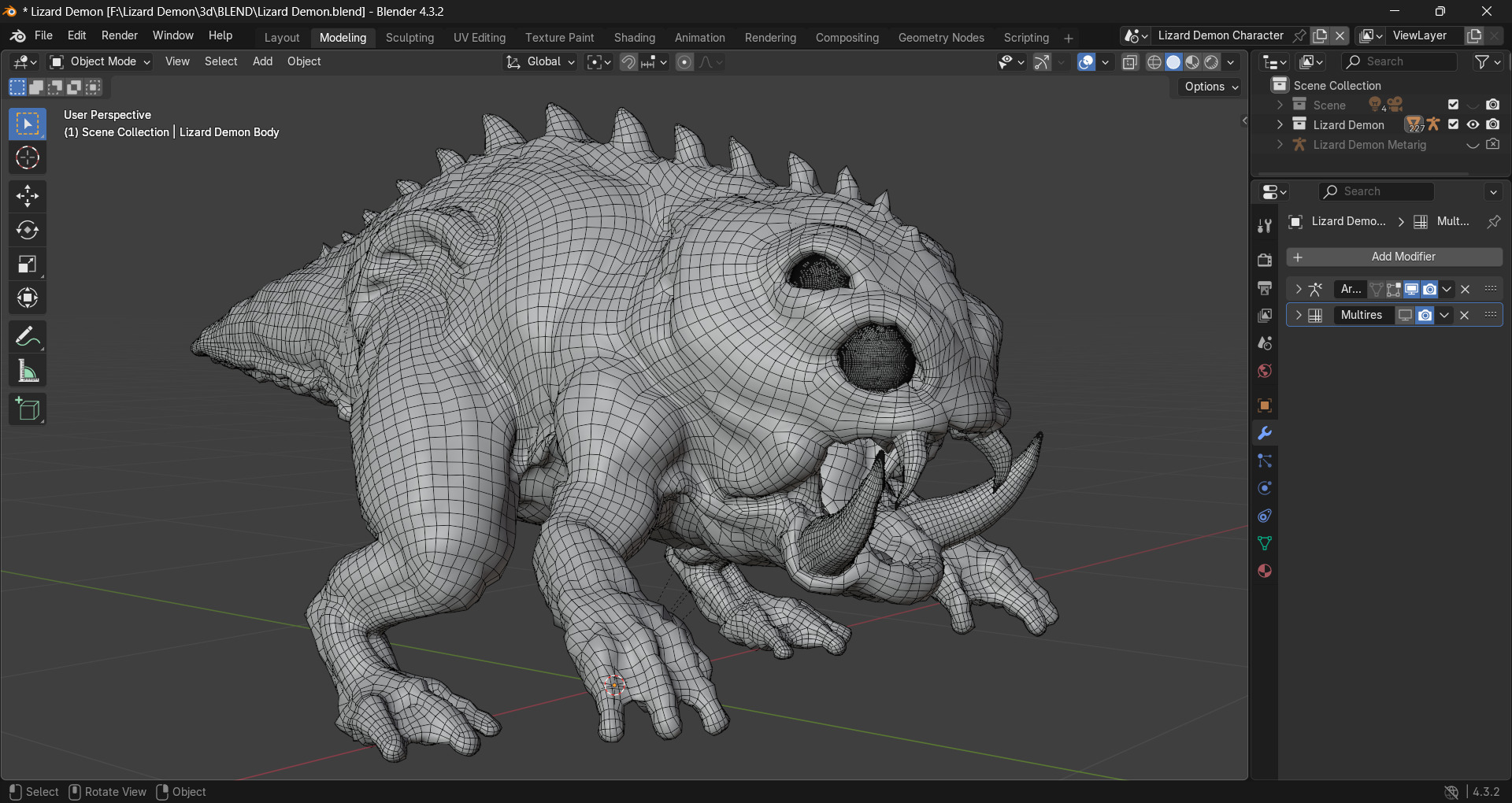
Task: Open the Material properties tab
Action: (1265, 571)
